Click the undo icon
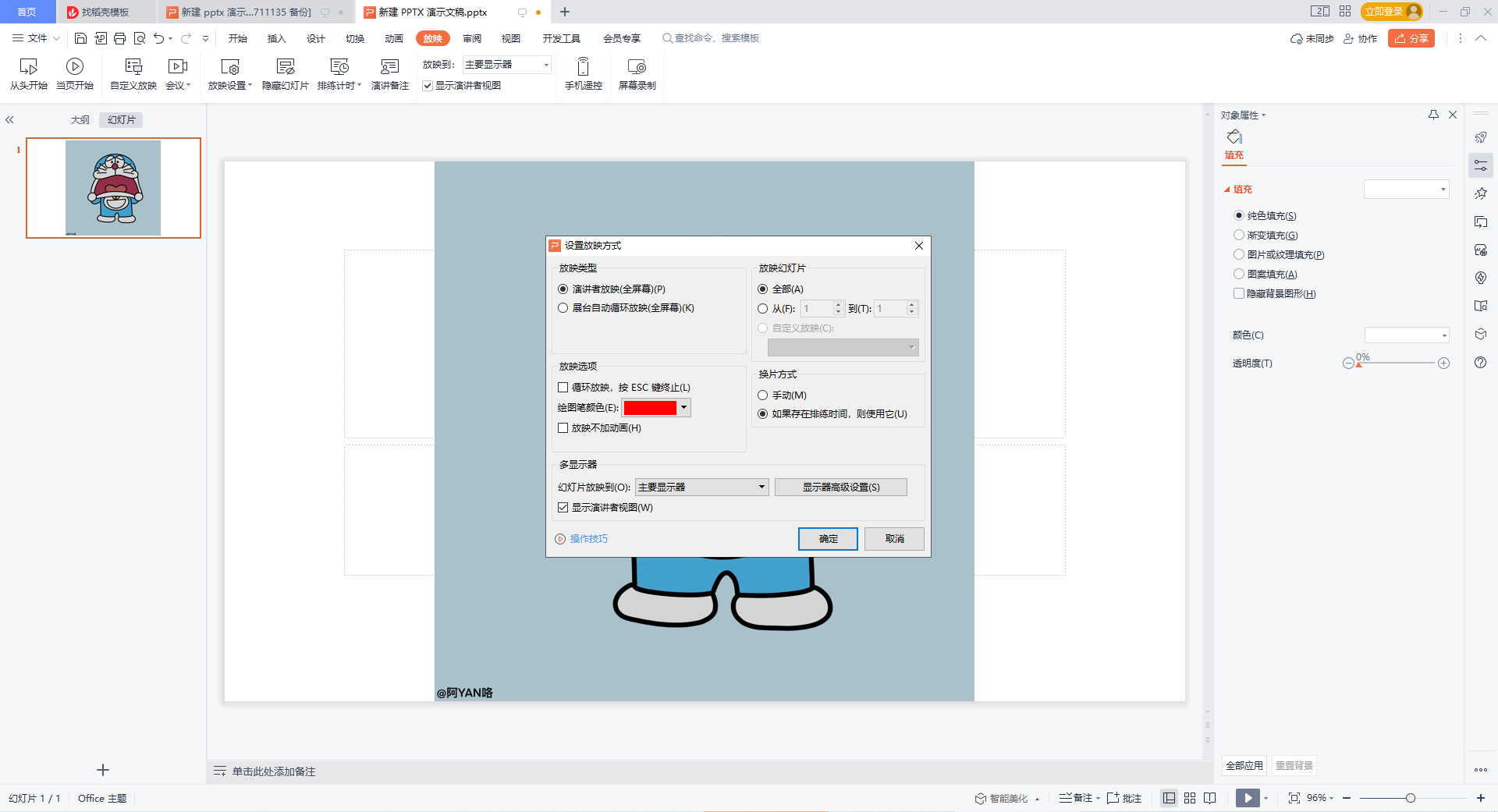Image resolution: width=1498 pixels, height=812 pixels. coord(159,38)
